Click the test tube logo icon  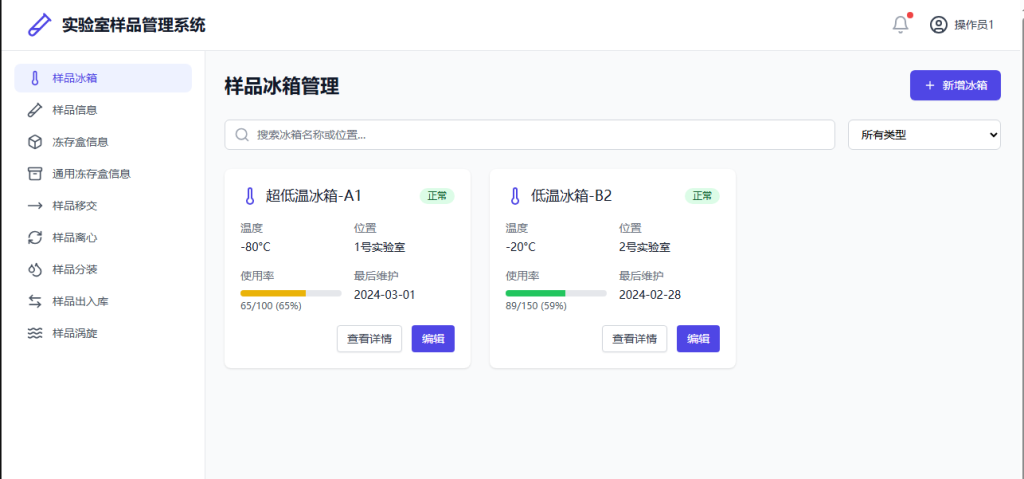(x=39, y=25)
